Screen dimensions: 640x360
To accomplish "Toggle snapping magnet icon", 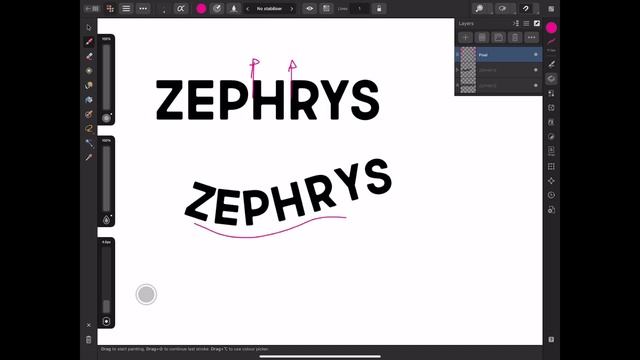I will (x=526, y=9).
